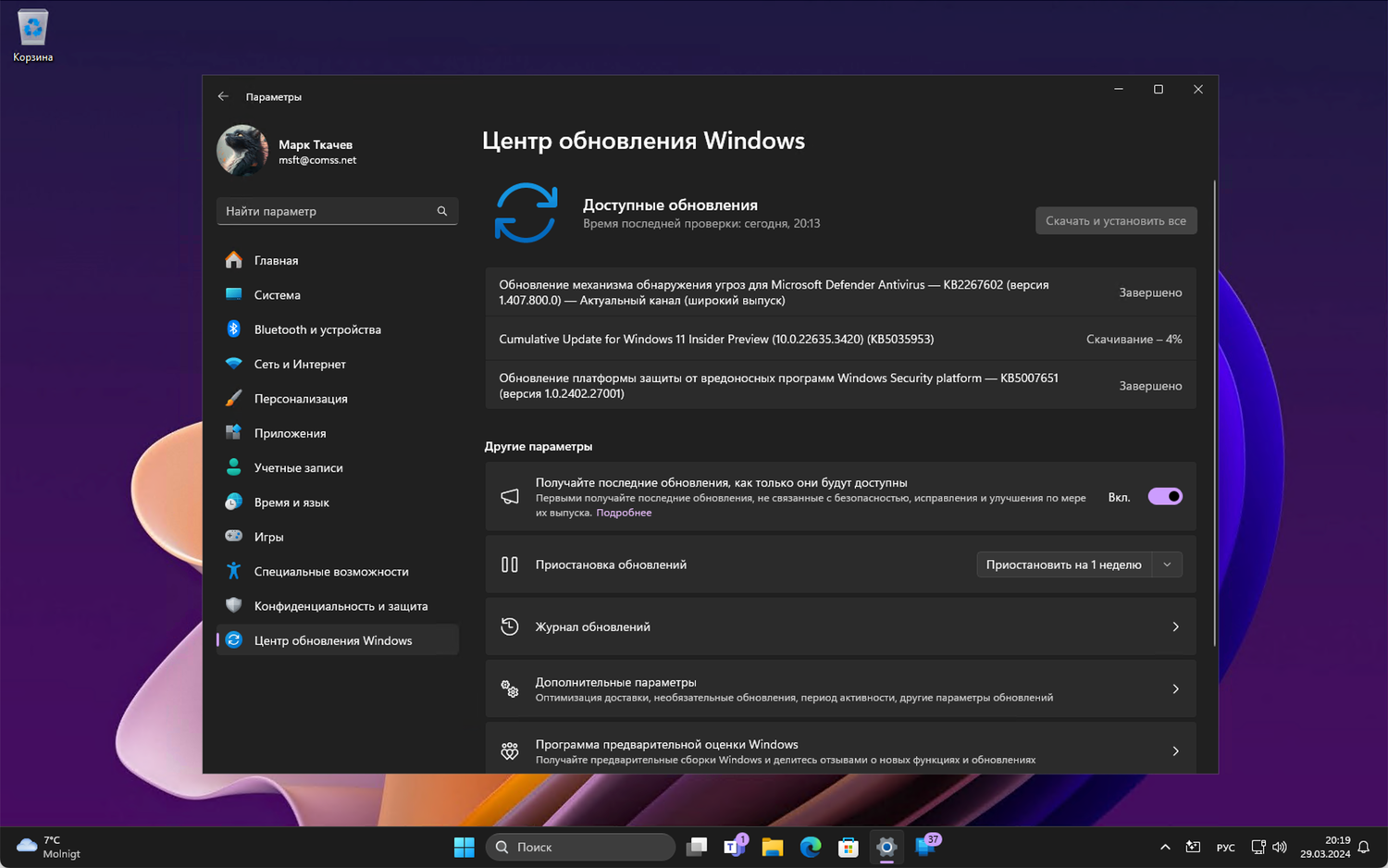1388x868 pixels.
Task: Click the Журнал обновлений history icon
Action: 510,626
